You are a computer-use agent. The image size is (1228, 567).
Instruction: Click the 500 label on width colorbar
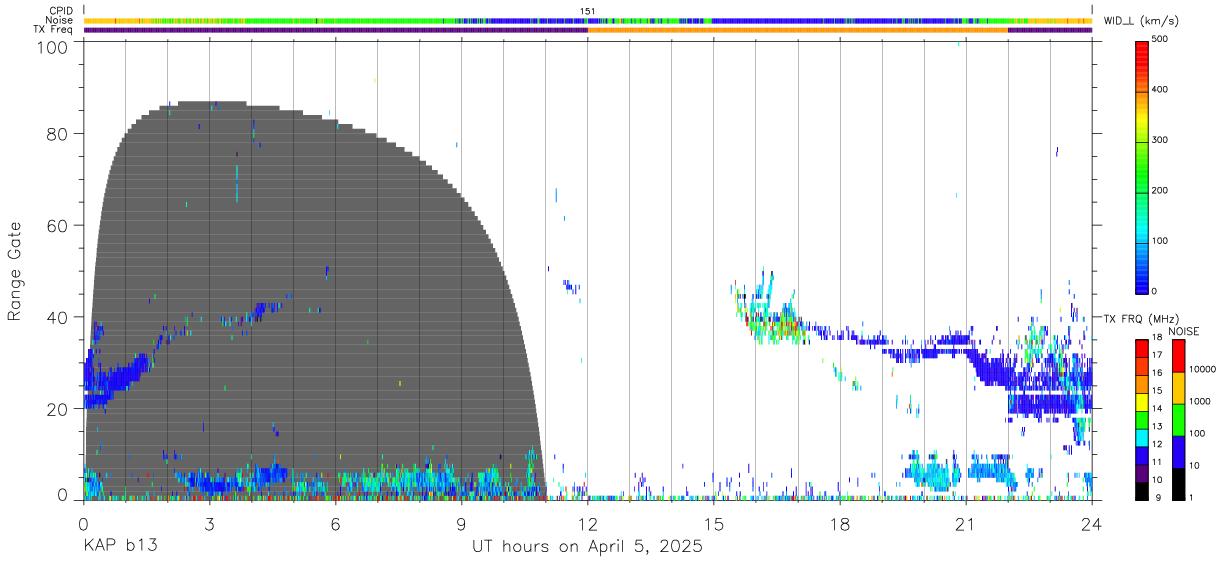coord(1160,39)
